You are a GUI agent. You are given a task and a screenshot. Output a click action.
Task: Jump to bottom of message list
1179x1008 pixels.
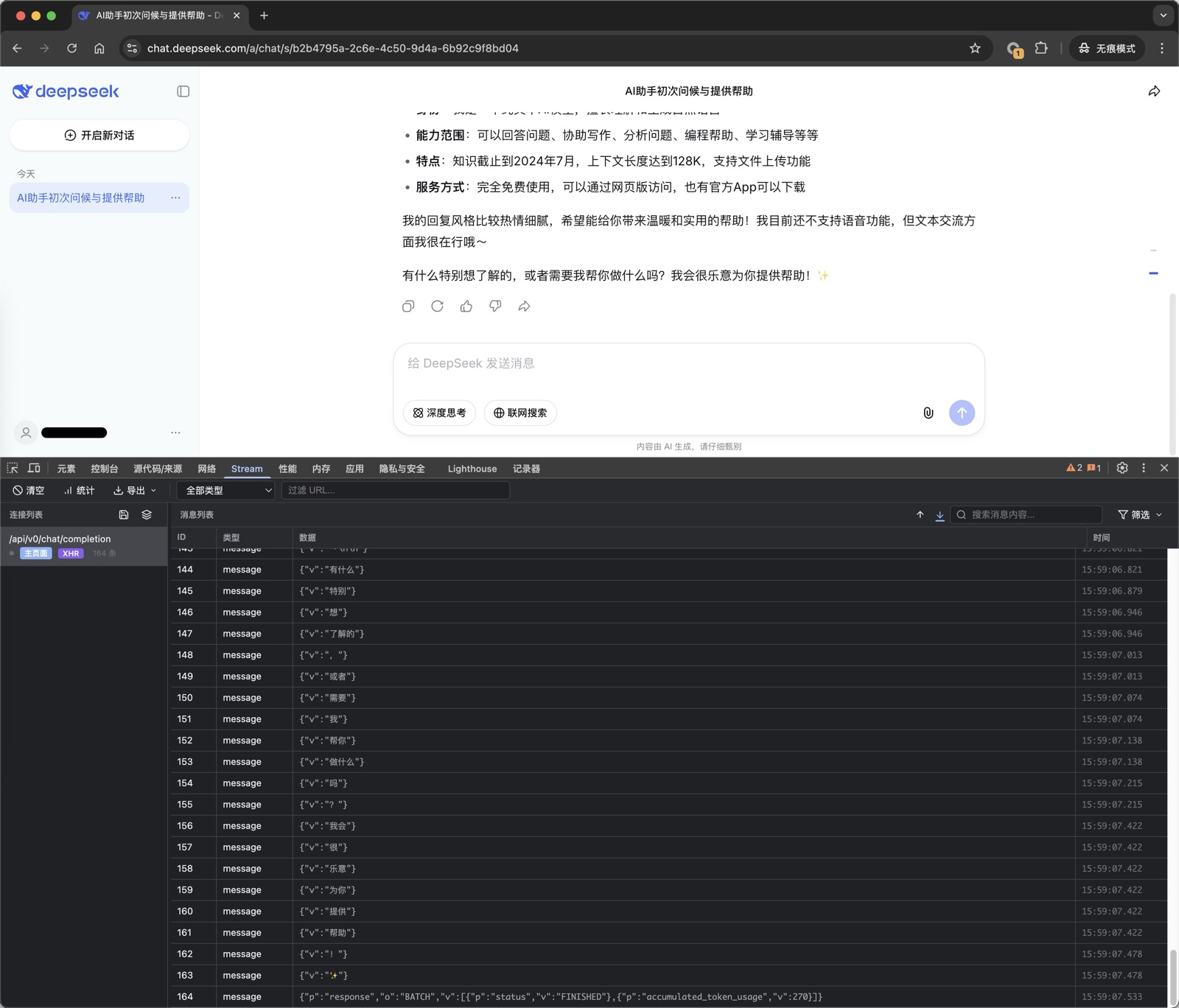pyautogui.click(x=940, y=515)
